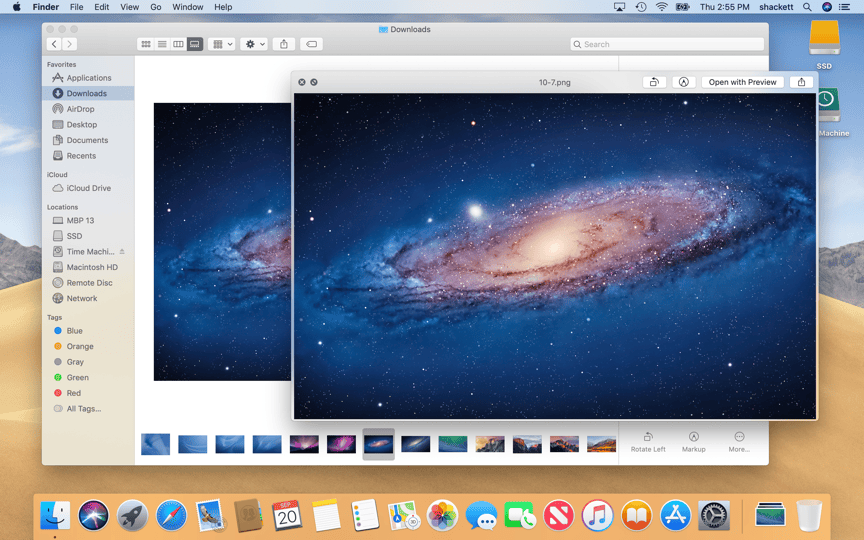Open Spotlight search in menu bar
Viewport: 864px width, 540px height.
[x=807, y=7]
